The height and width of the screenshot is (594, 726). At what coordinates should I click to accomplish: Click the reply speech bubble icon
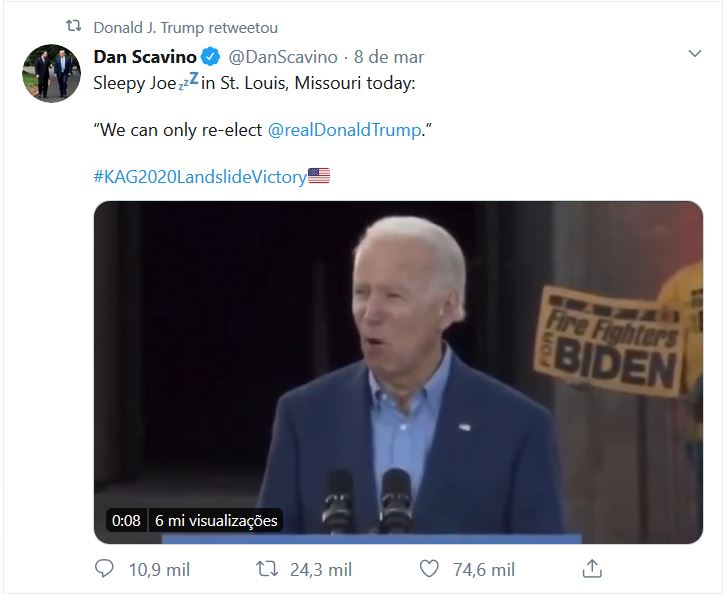(x=104, y=569)
